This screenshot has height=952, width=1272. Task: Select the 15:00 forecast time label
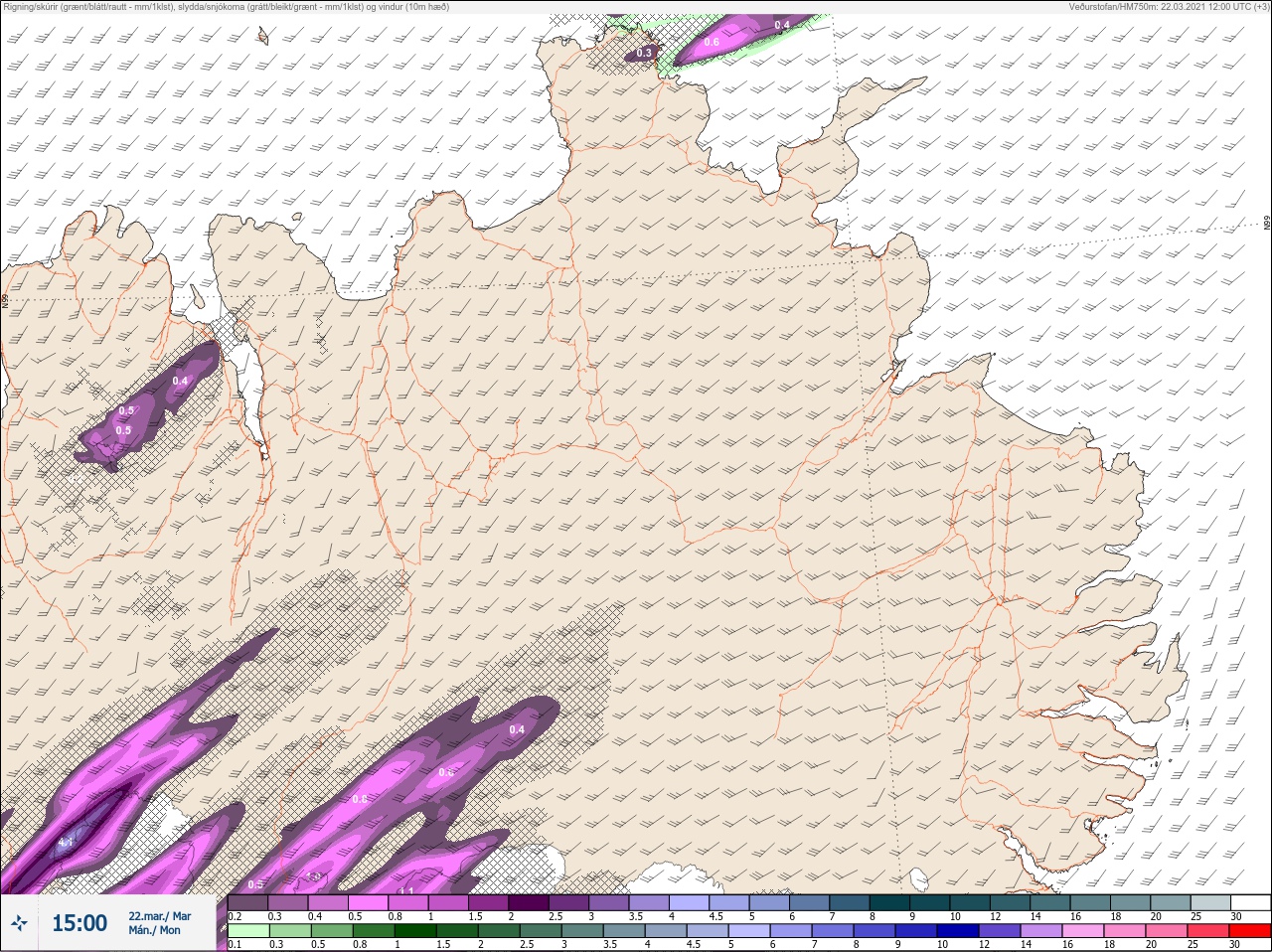(x=79, y=923)
